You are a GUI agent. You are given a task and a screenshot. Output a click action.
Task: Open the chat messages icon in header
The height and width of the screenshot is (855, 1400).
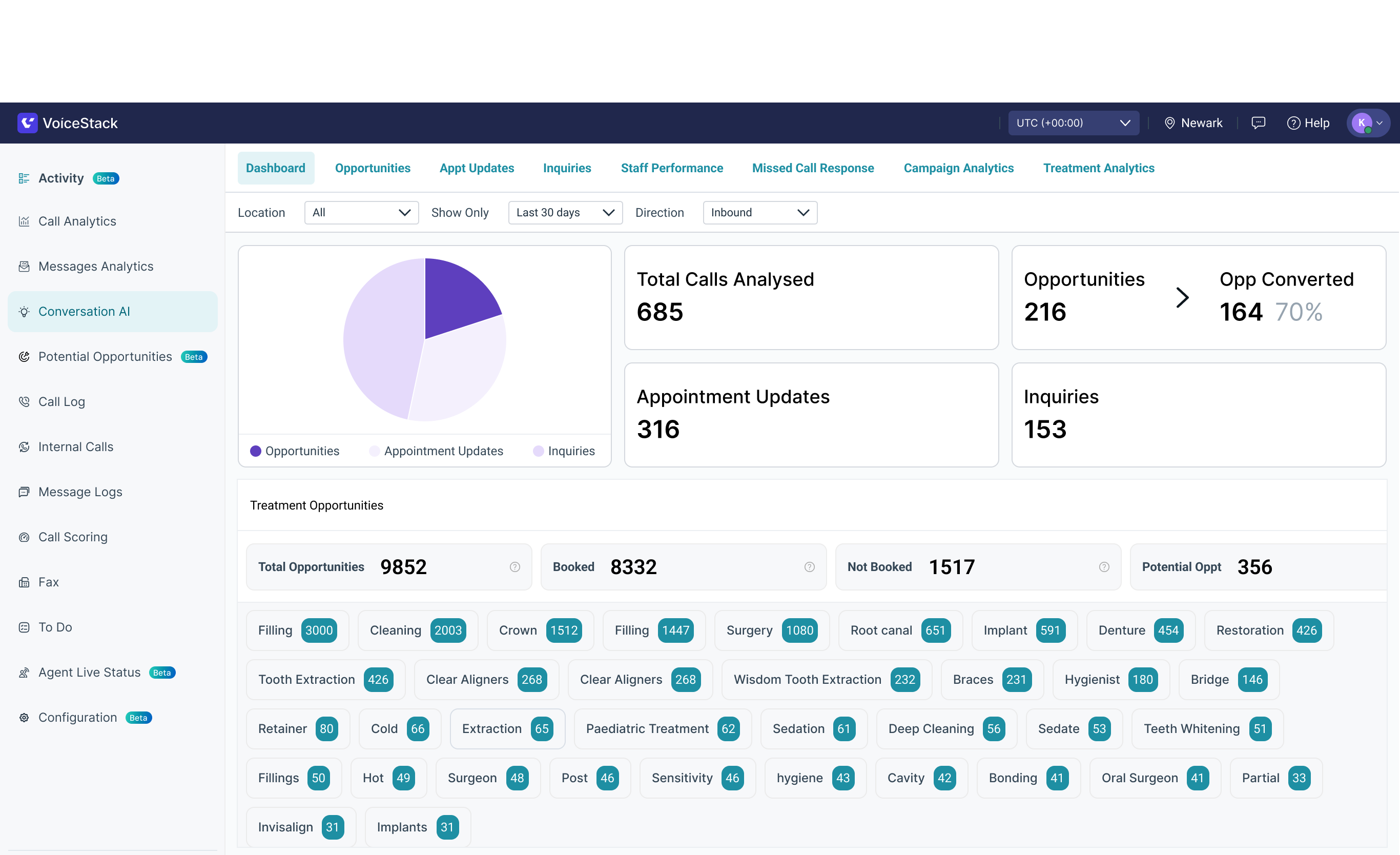coord(1258,123)
